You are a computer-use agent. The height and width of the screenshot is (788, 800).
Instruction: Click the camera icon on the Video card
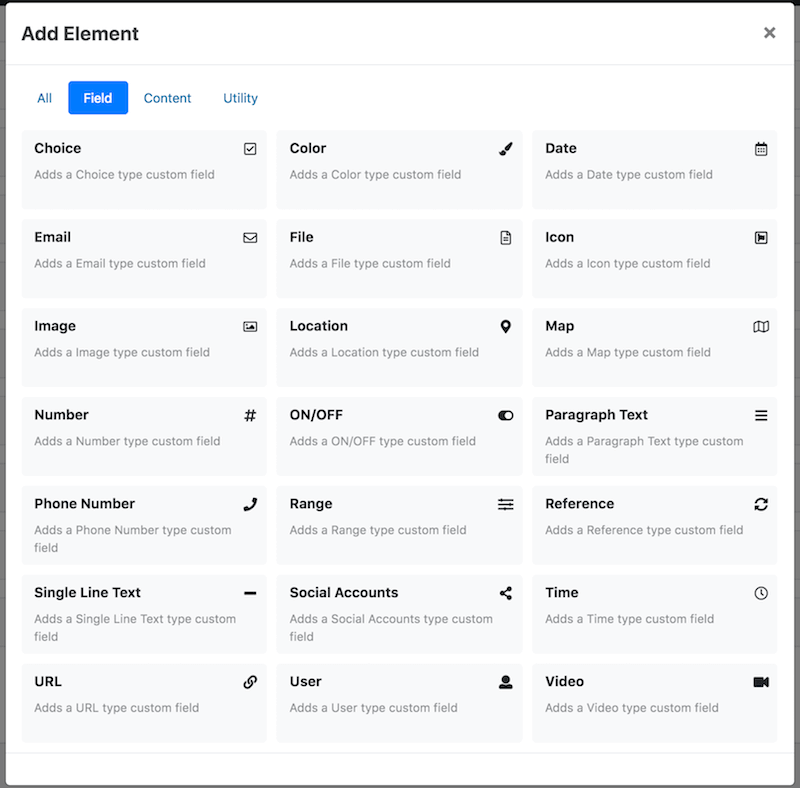pos(761,682)
